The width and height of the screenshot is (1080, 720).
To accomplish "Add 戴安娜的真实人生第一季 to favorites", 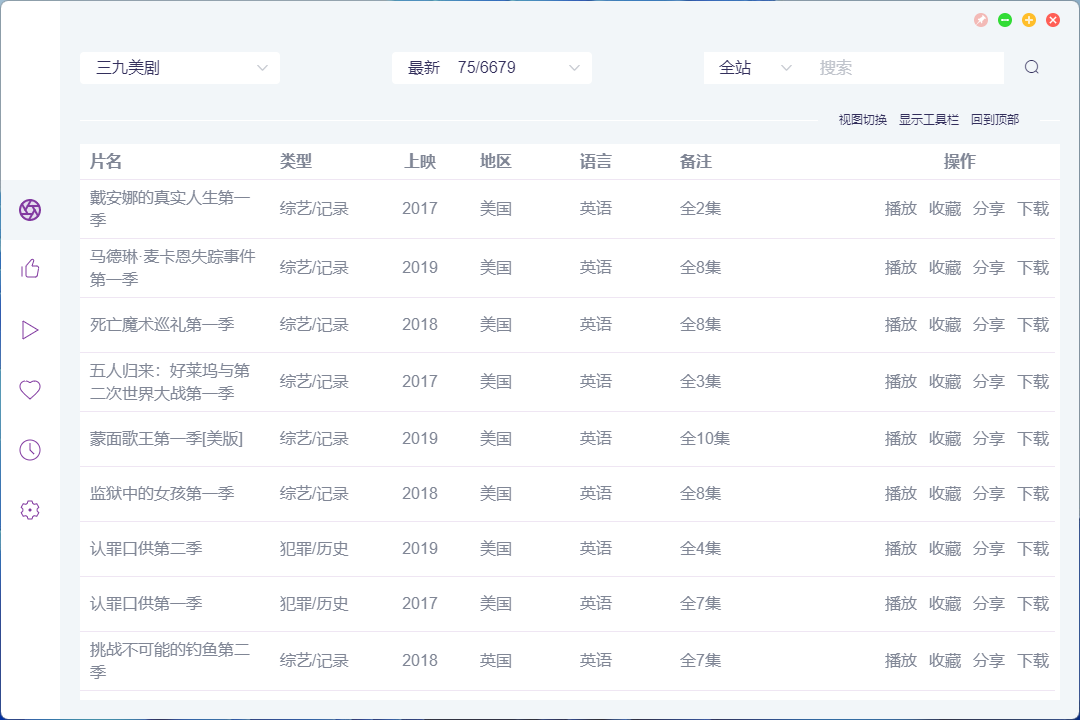I will click(x=944, y=209).
